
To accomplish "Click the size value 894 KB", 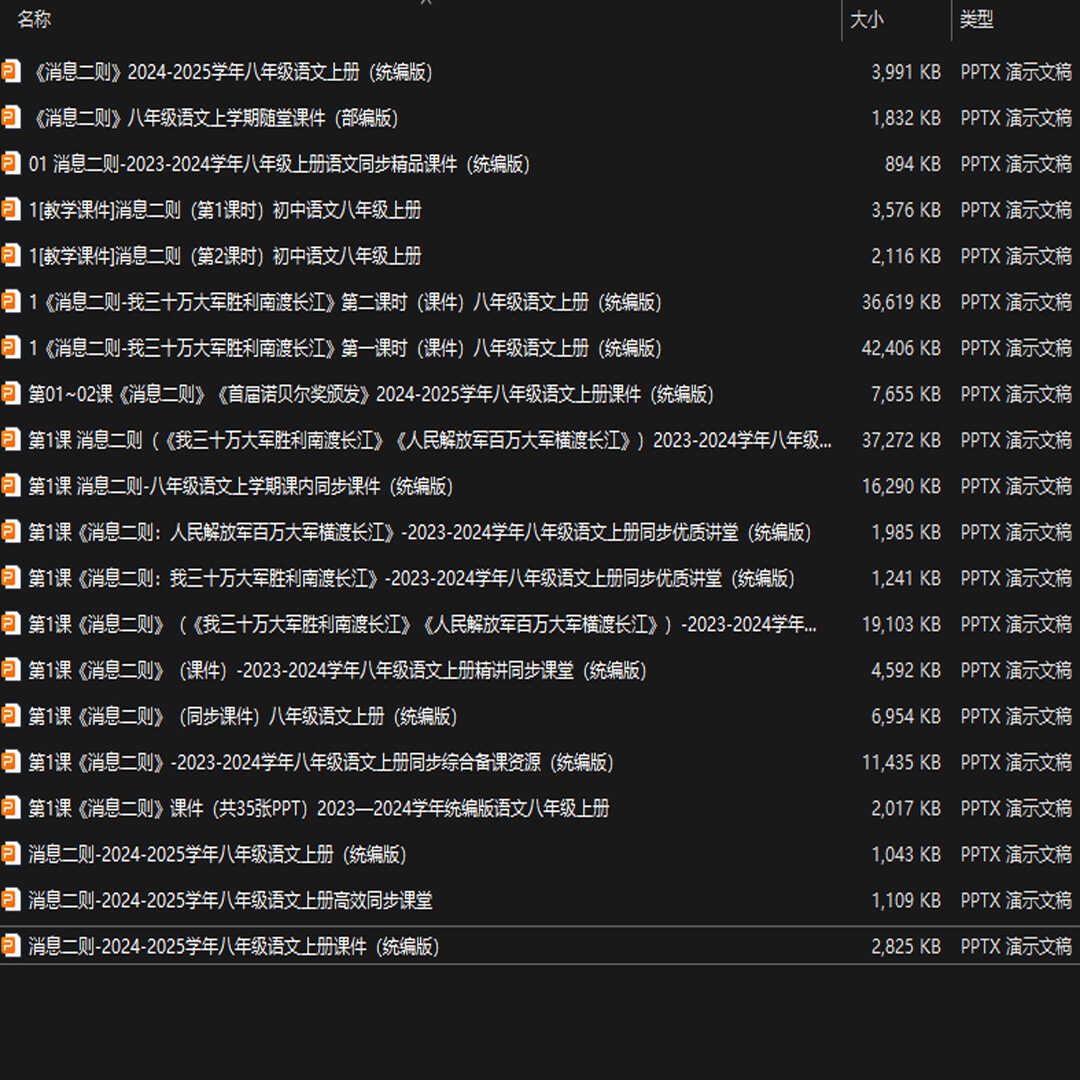I will click(913, 164).
